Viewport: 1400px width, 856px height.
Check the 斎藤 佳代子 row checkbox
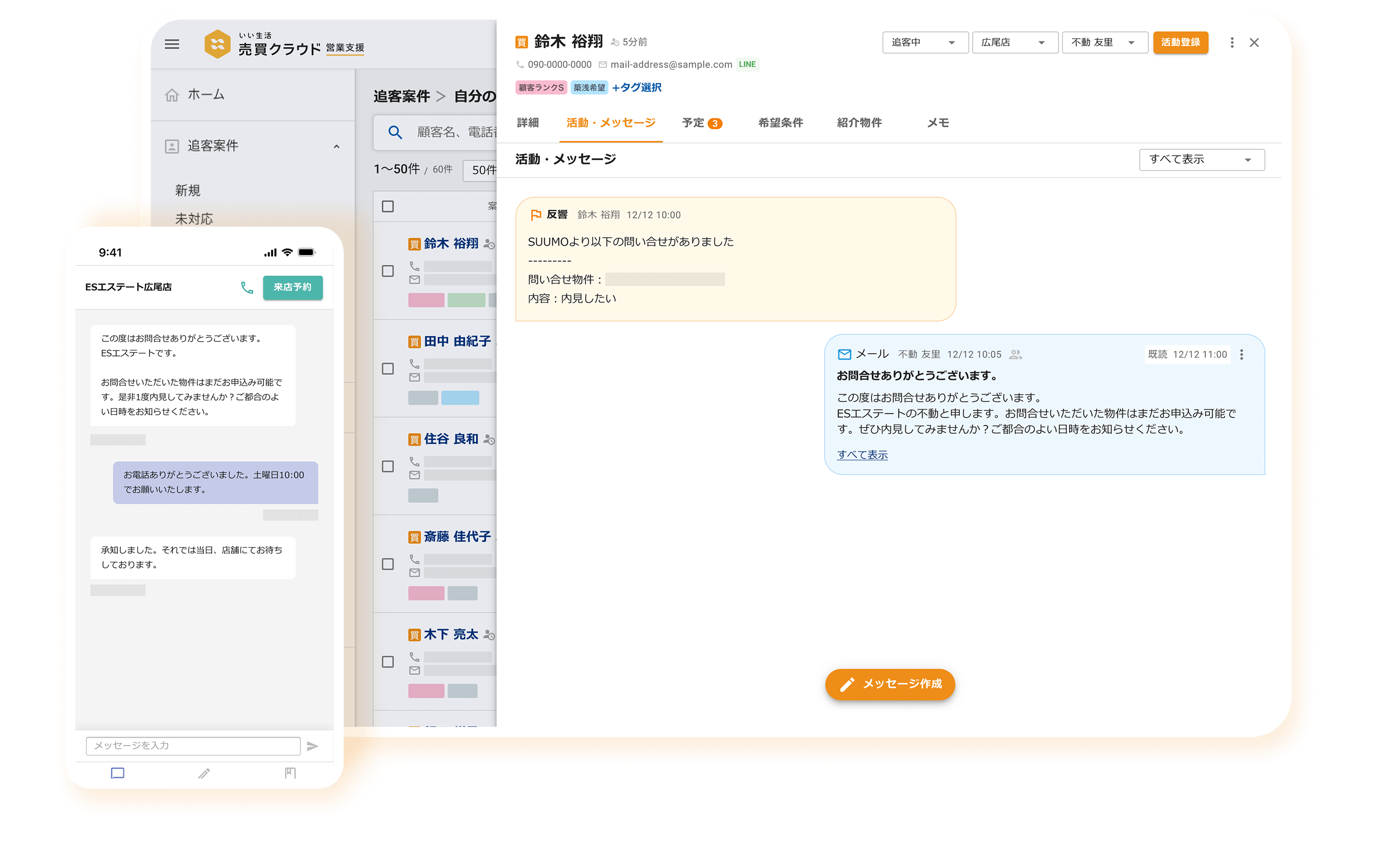(x=388, y=564)
